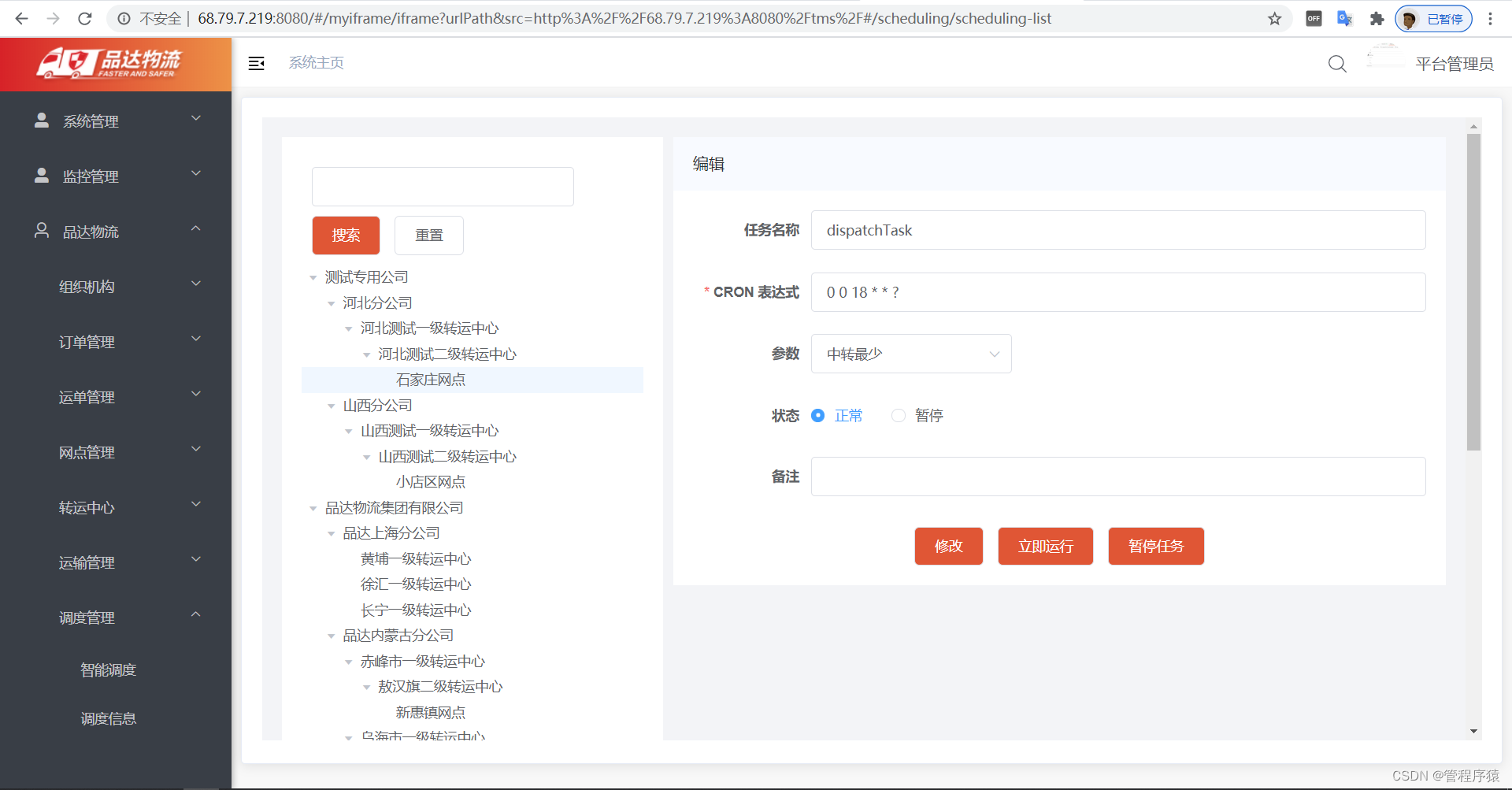Expand the 订单管理 sidebar section
The width and height of the screenshot is (1512, 790).
pos(87,342)
